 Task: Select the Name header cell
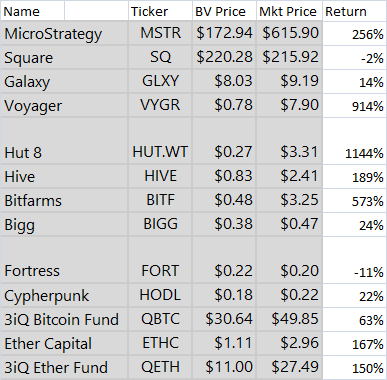[32, 11]
